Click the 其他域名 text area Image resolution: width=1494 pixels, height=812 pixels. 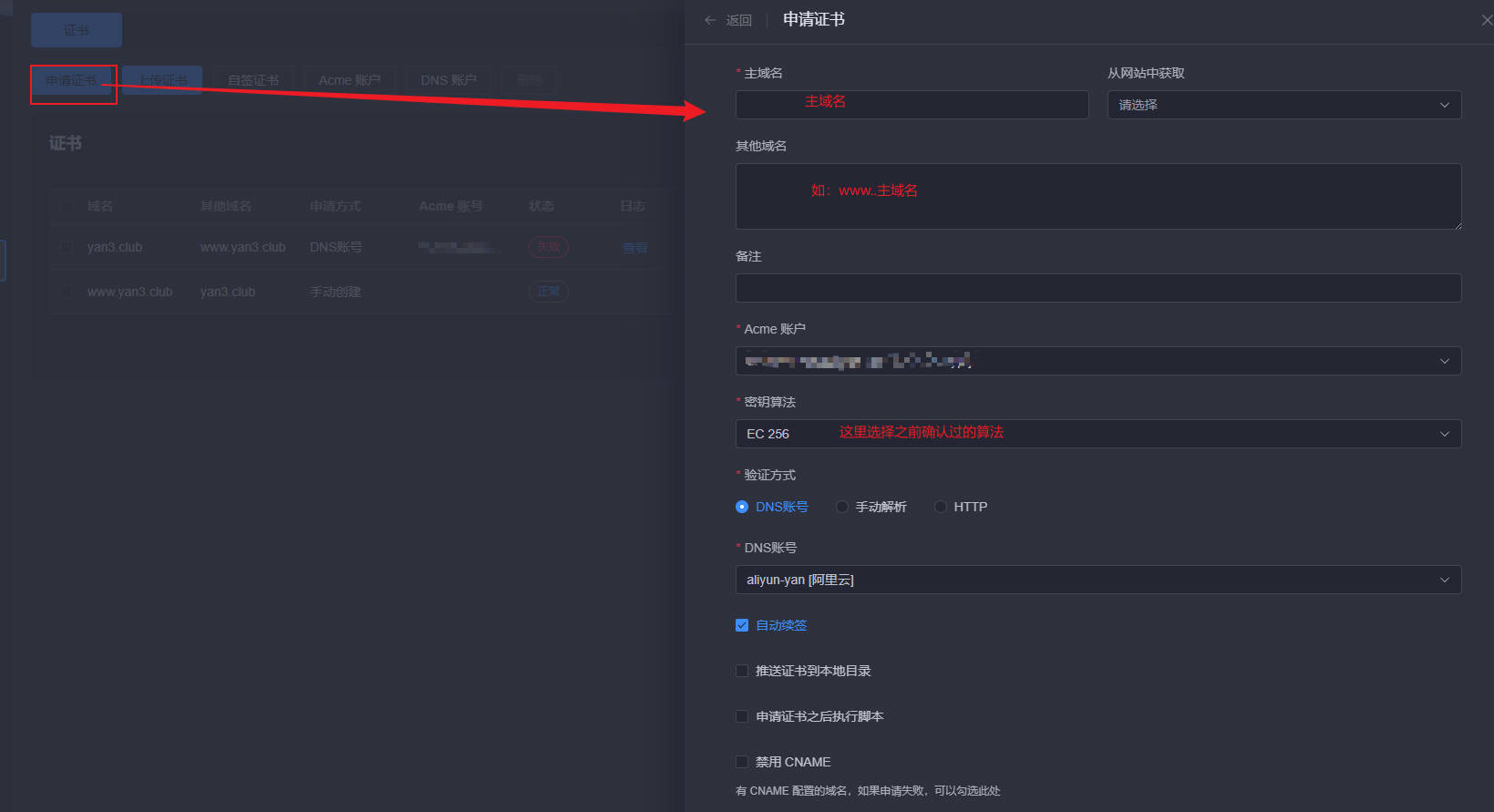(1097, 197)
